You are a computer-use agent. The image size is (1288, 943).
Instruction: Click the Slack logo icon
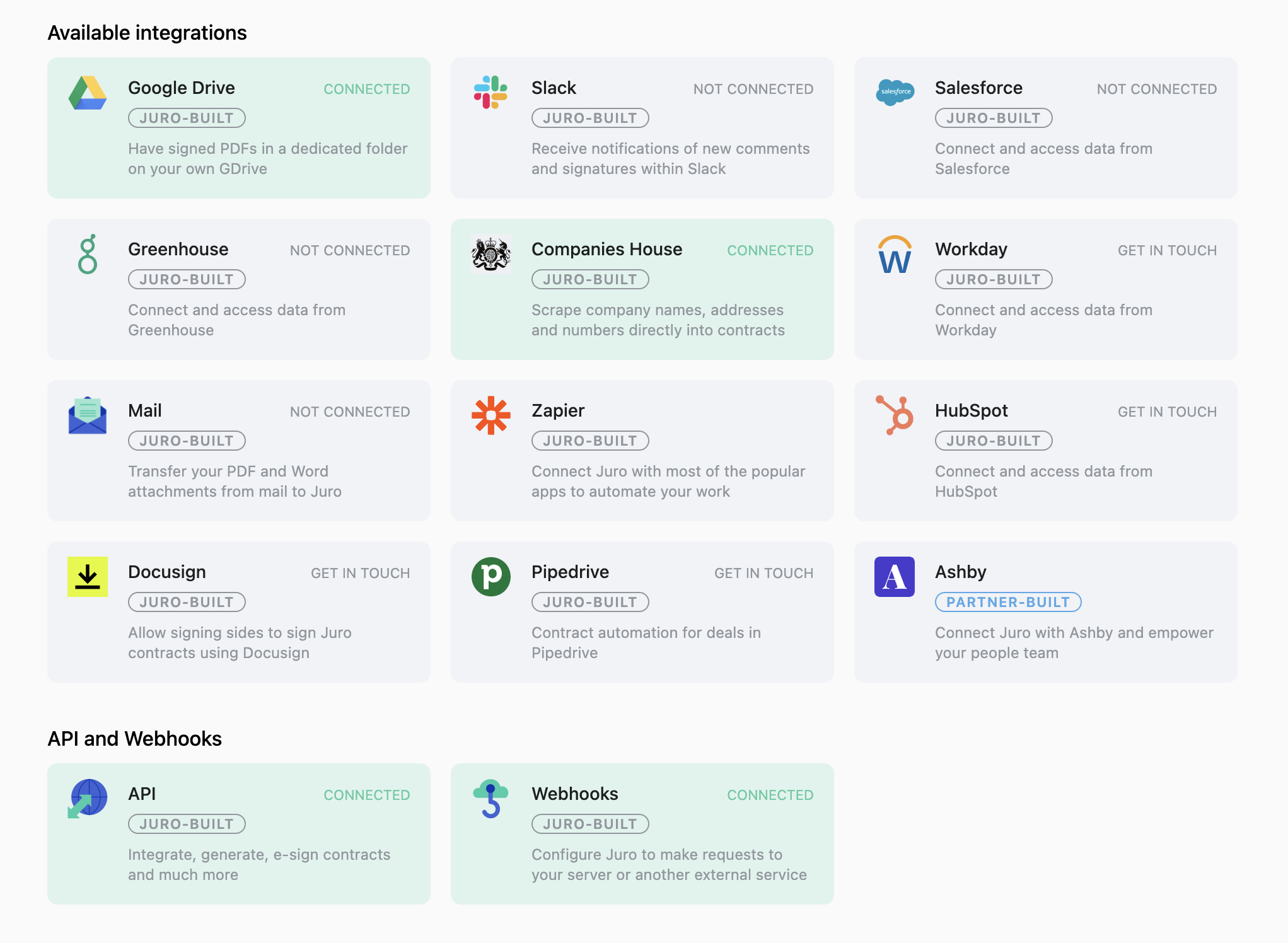click(490, 92)
